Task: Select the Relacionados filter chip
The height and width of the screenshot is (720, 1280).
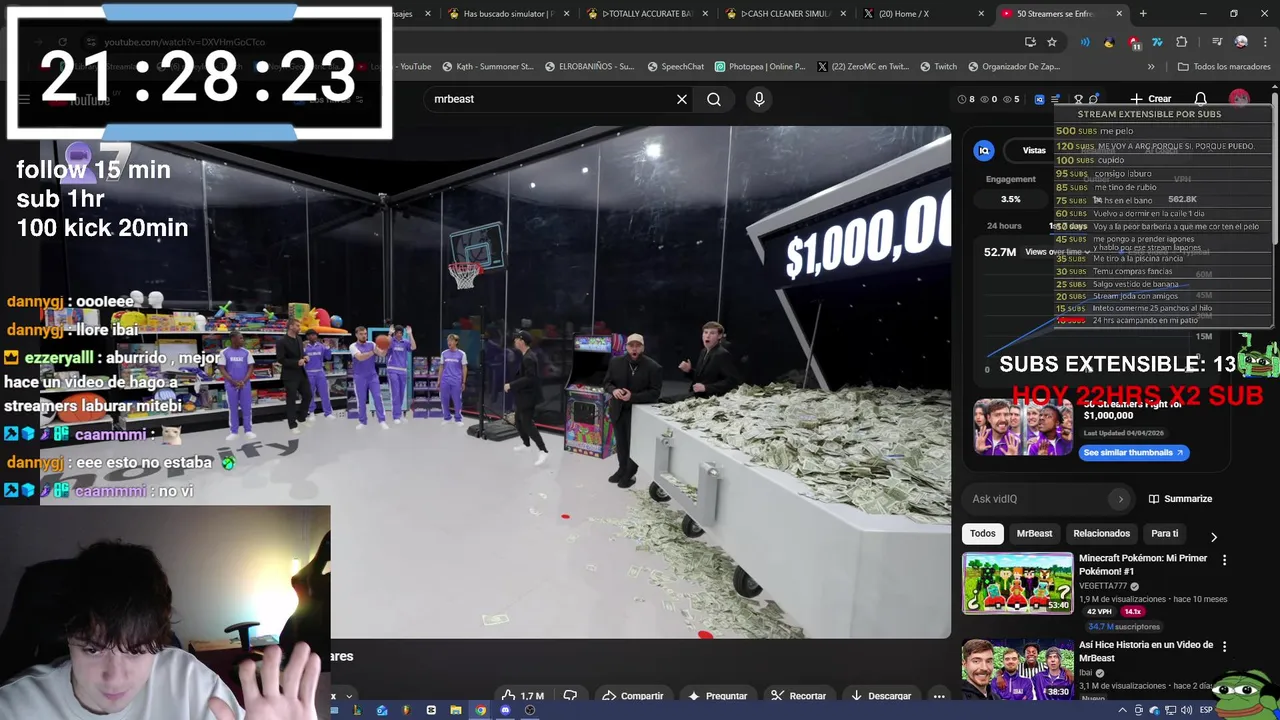Action: (x=1101, y=534)
